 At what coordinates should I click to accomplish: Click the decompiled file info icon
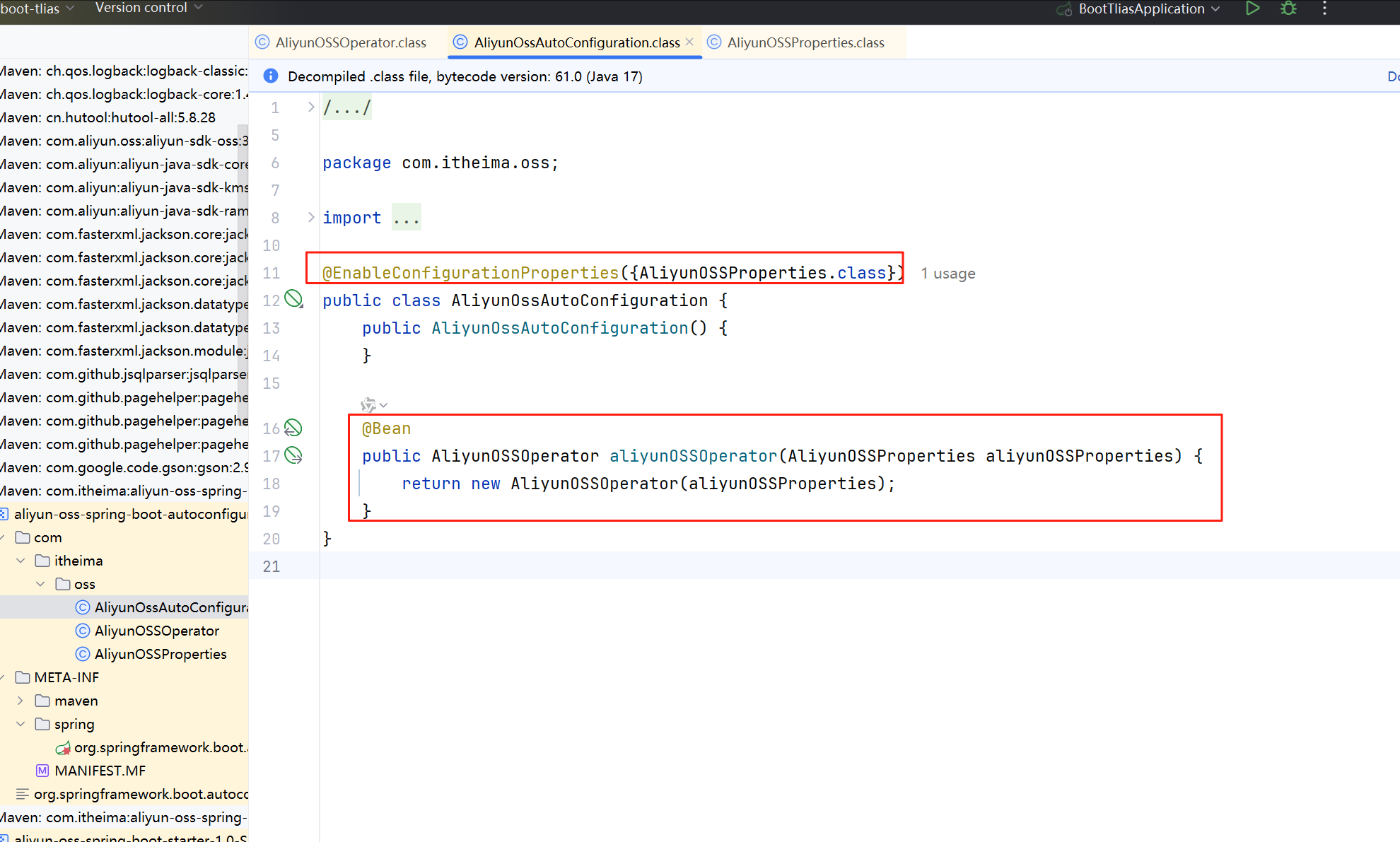[x=271, y=76]
